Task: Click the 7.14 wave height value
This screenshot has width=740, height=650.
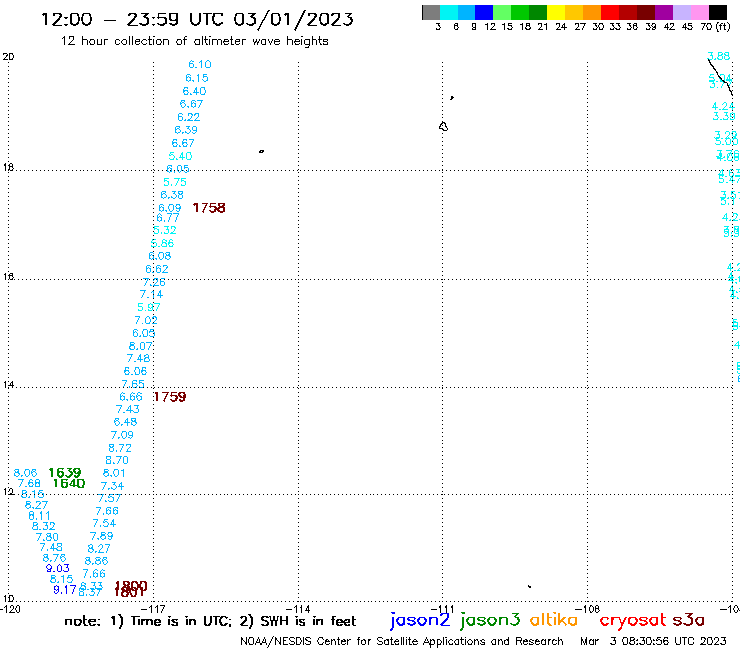Action: coord(151,295)
